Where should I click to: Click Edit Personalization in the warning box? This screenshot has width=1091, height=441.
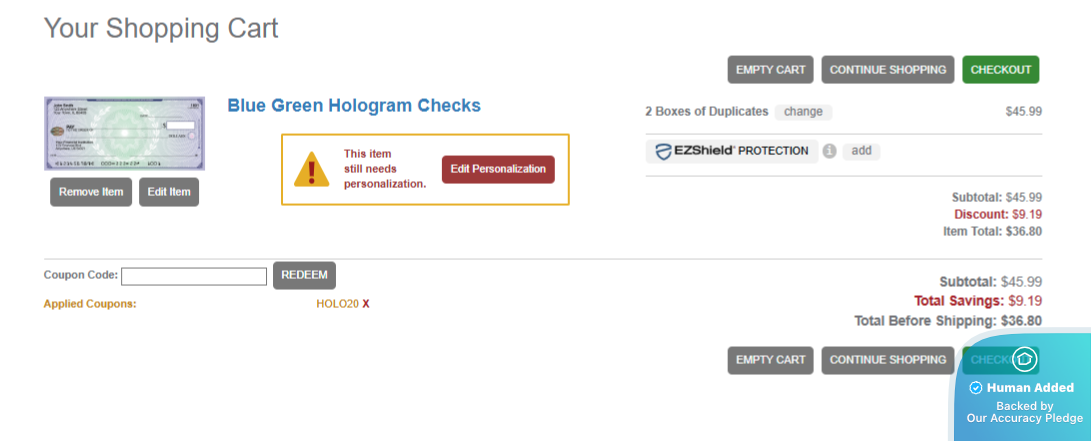[498, 169]
